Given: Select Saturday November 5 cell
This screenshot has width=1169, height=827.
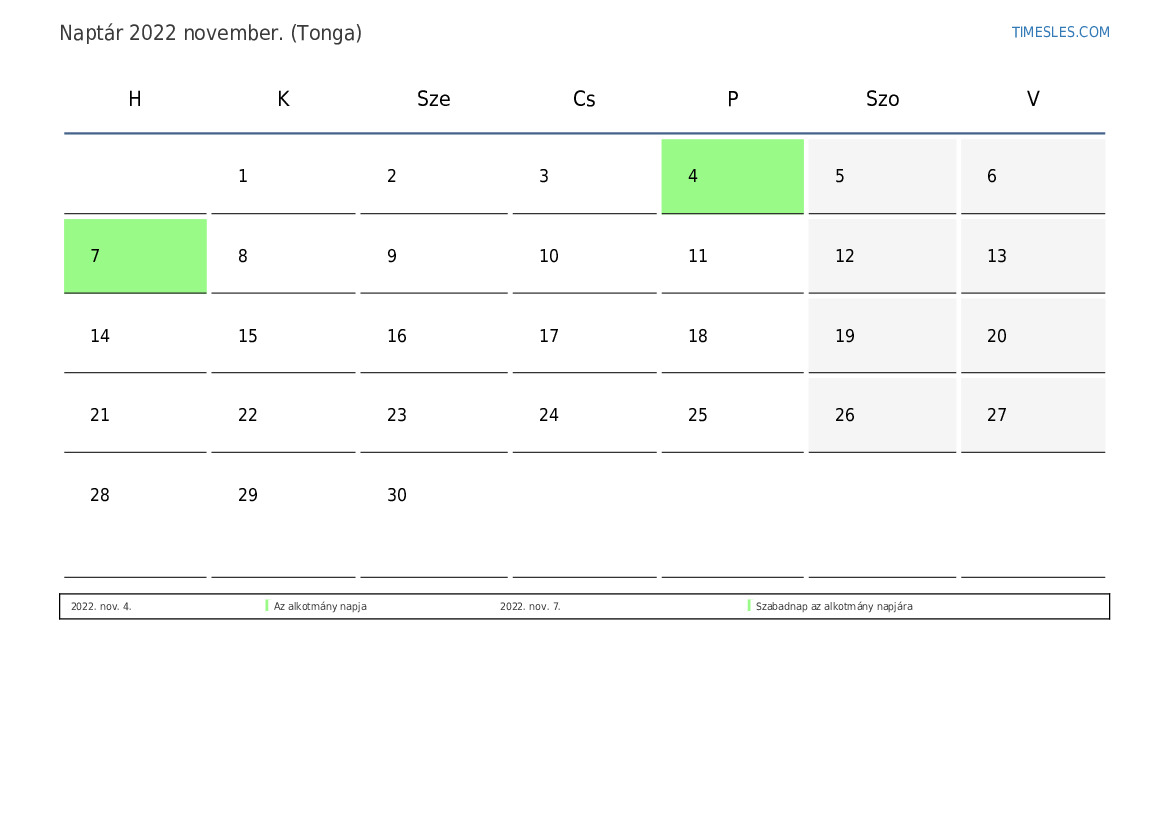Looking at the screenshot, I should 882,176.
